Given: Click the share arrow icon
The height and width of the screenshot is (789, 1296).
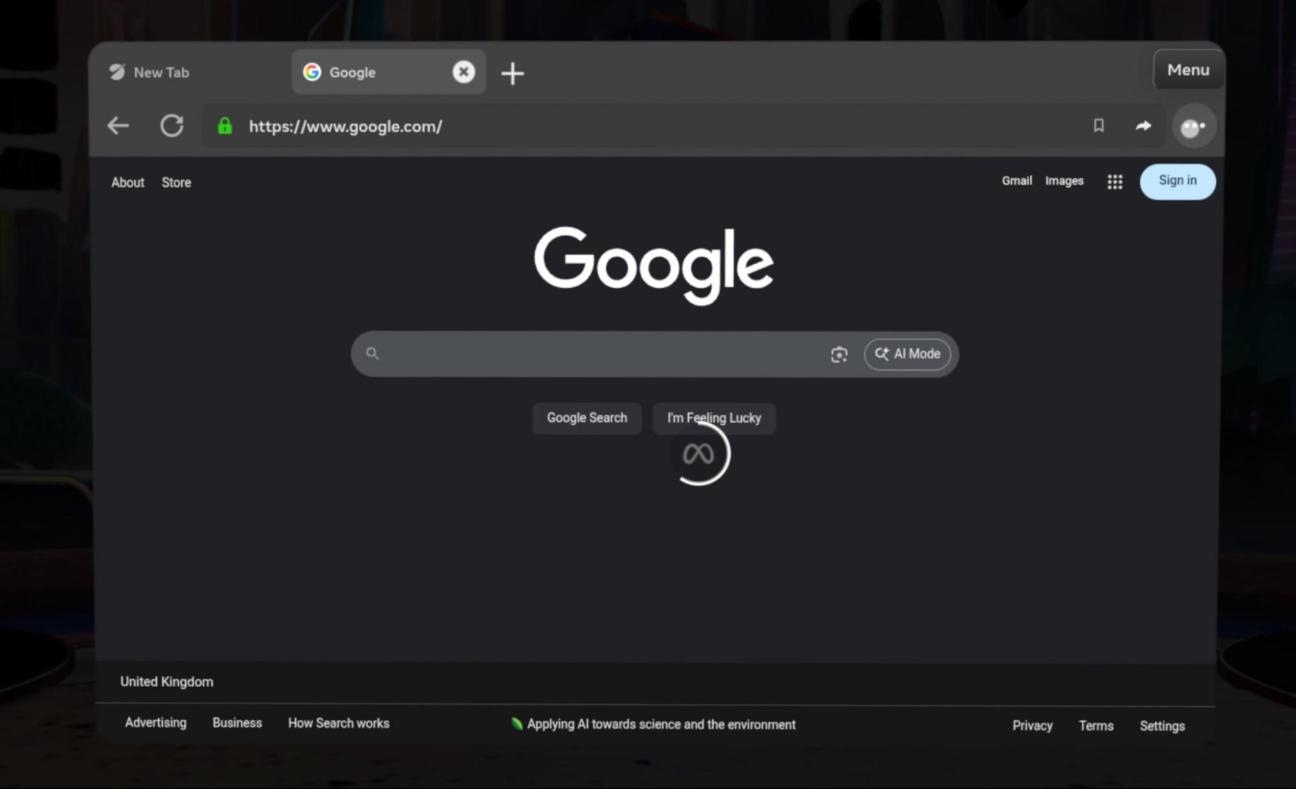Looking at the screenshot, I should click(x=1143, y=126).
